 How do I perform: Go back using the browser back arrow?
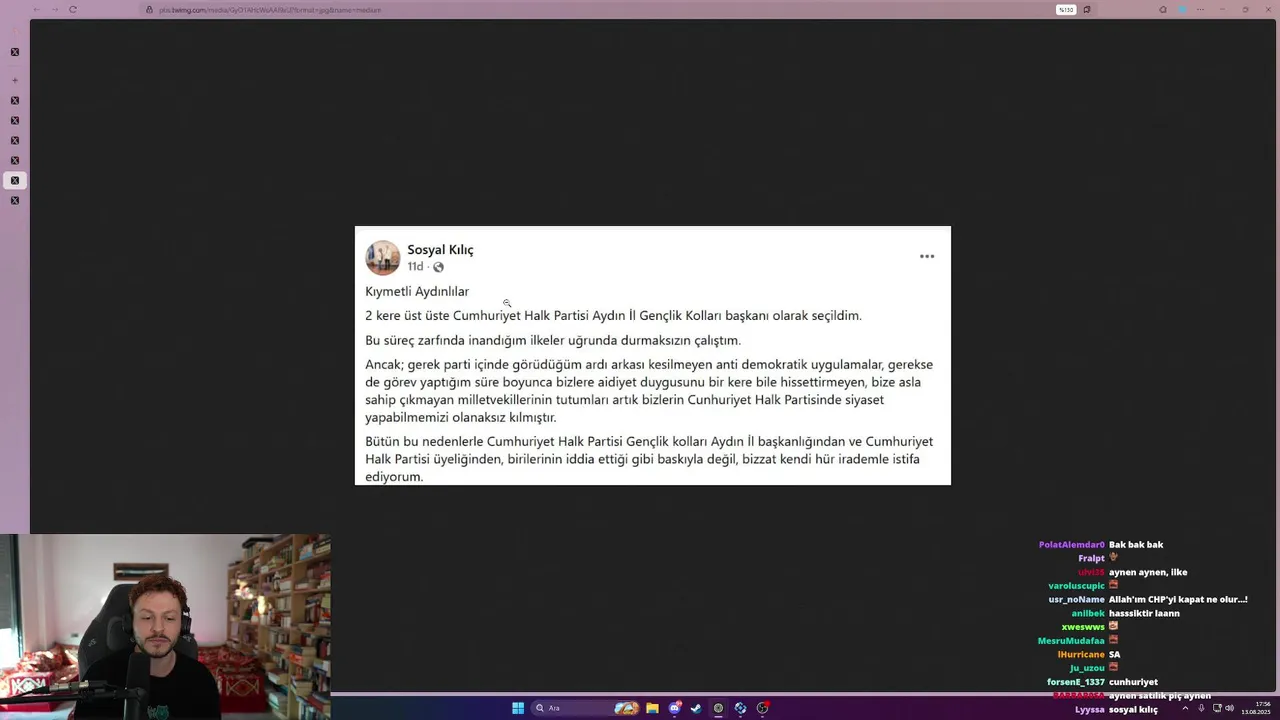tap(36, 10)
